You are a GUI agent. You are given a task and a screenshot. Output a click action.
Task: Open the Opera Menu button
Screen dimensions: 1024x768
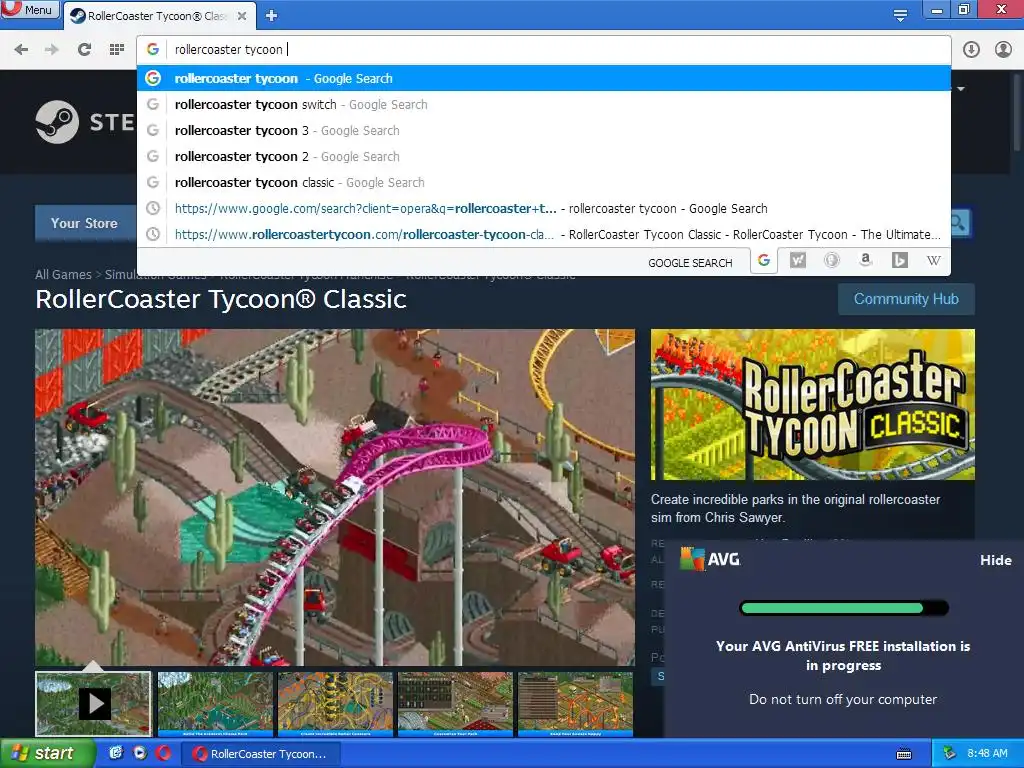click(x=29, y=10)
